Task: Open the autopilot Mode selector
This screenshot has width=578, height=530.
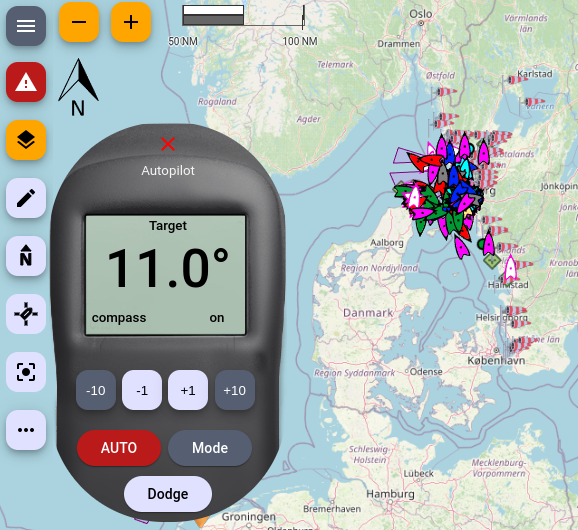Action: tap(210, 448)
